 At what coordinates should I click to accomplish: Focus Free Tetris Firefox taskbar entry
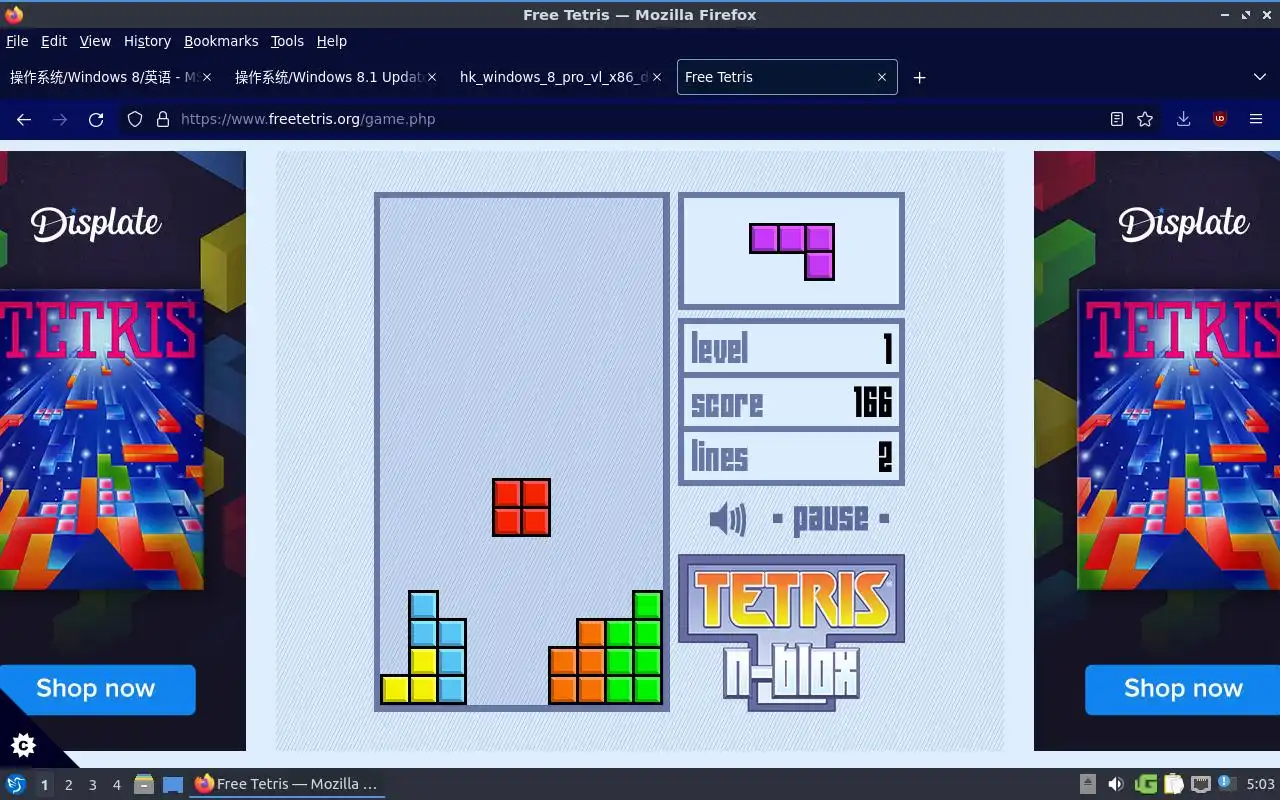[287, 784]
